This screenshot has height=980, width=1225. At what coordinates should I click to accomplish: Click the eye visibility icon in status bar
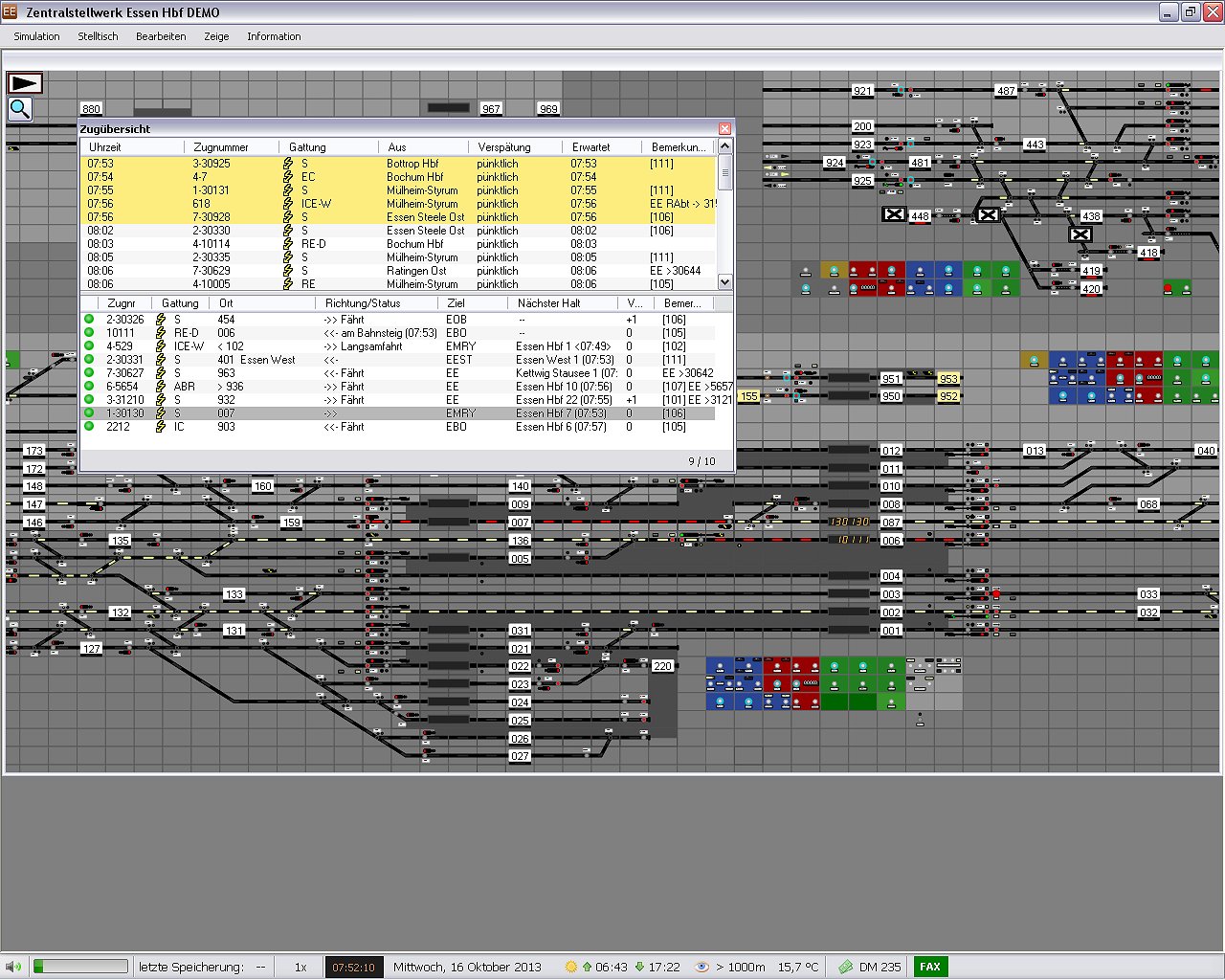[702, 967]
